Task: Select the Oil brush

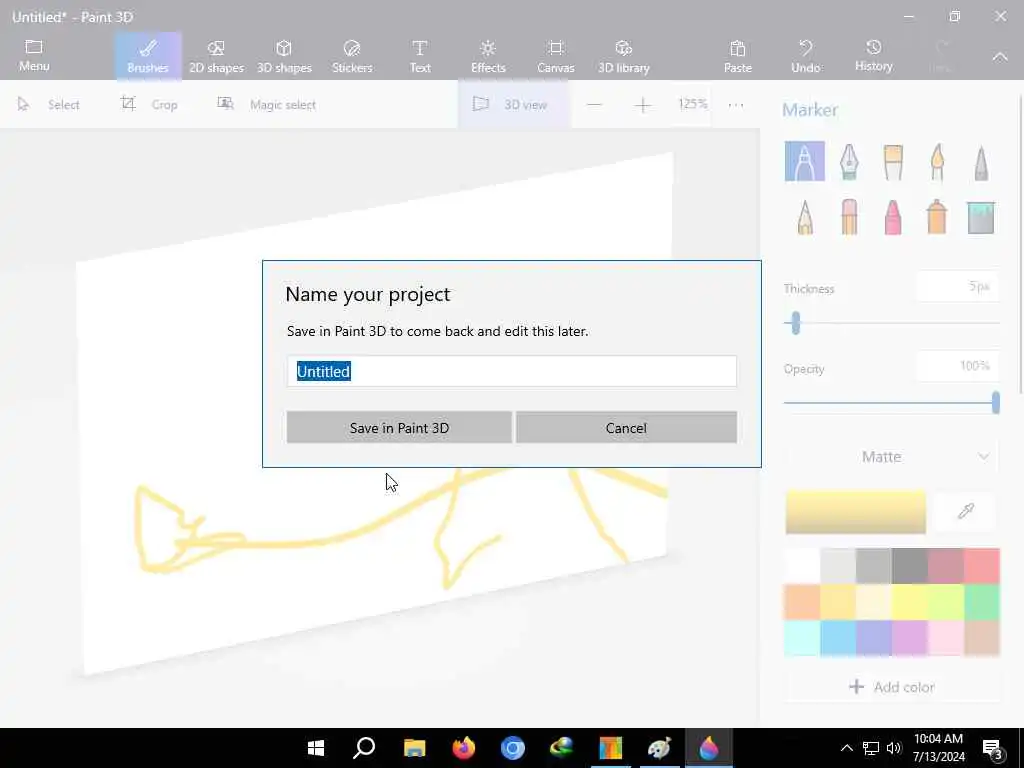Action: tap(893, 161)
